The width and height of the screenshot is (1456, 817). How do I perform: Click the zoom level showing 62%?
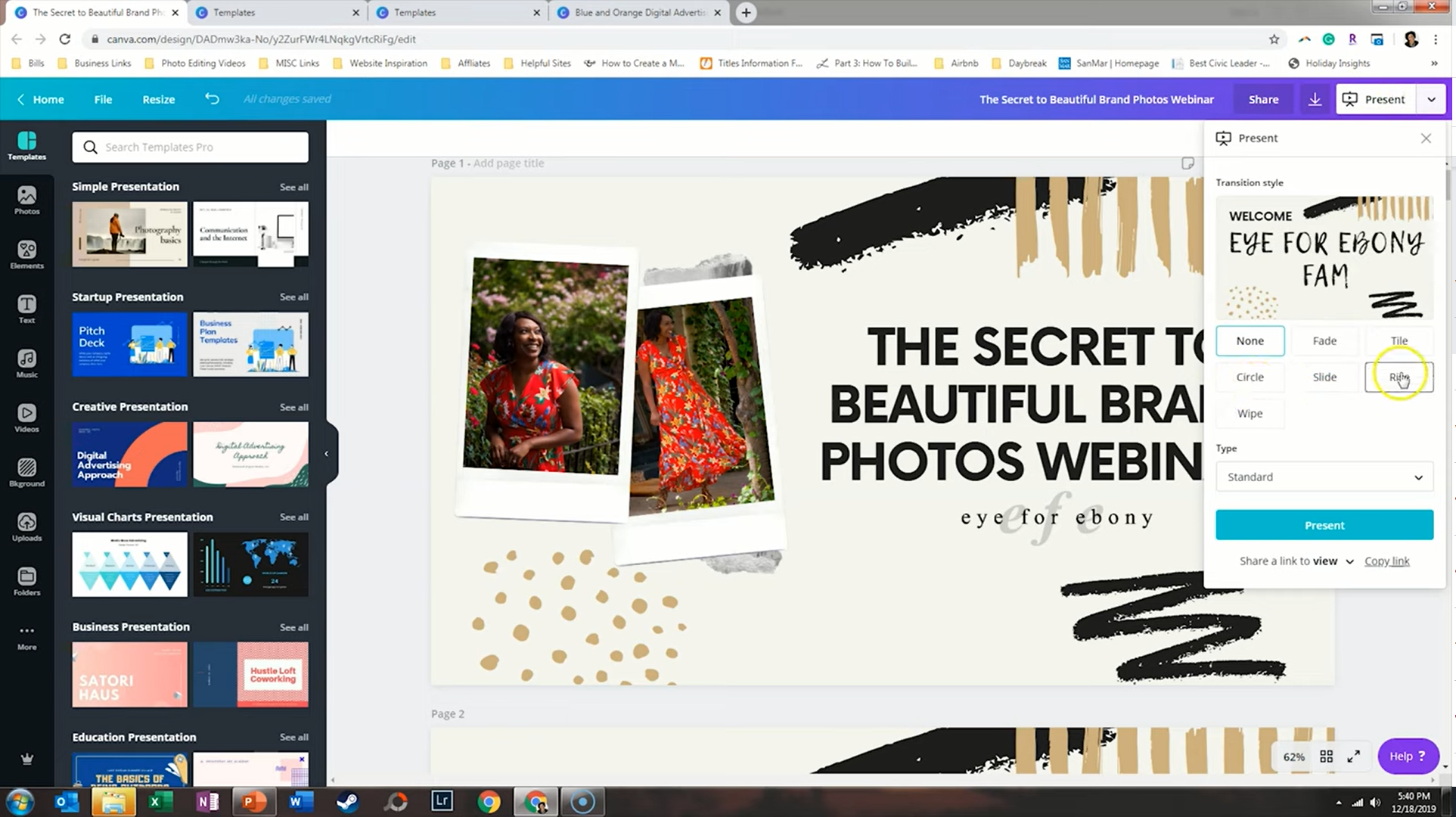point(1294,756)
